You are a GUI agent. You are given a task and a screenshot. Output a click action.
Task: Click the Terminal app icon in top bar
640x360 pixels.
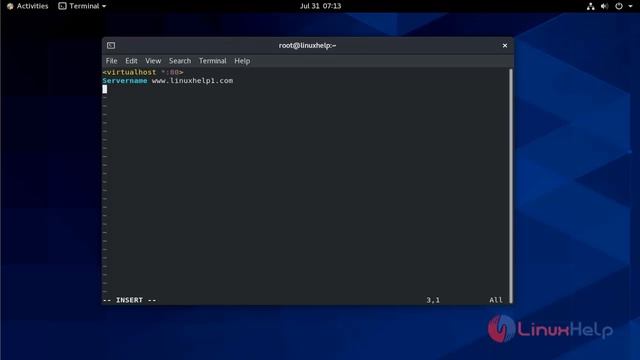click(62, 6)
